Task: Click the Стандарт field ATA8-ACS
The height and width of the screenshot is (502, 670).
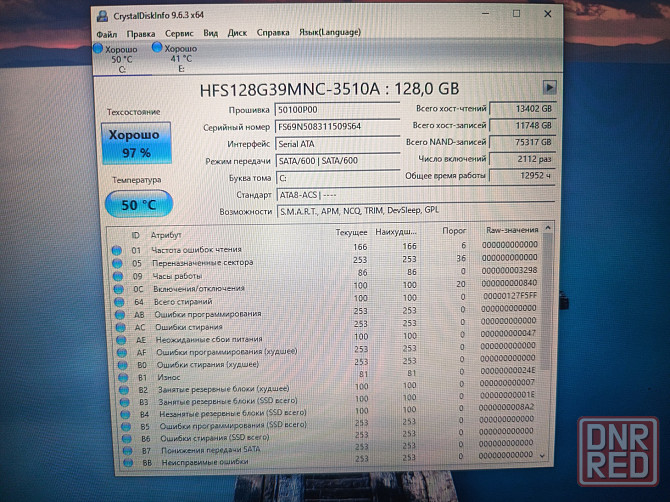Action: (415, 195)
